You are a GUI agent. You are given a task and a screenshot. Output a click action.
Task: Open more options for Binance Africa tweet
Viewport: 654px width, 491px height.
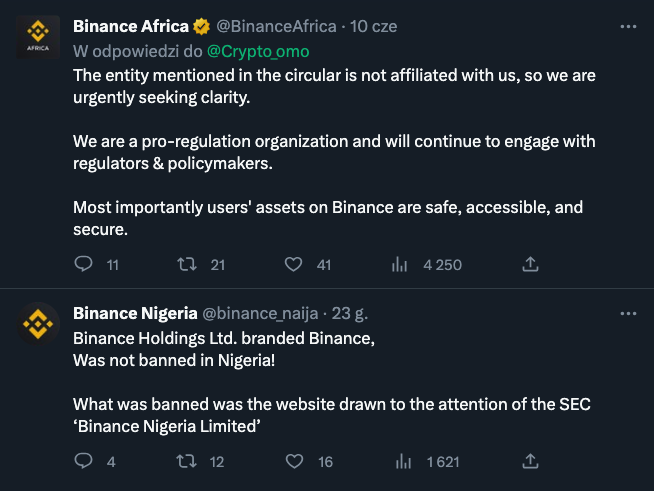(x=627, y=26)
